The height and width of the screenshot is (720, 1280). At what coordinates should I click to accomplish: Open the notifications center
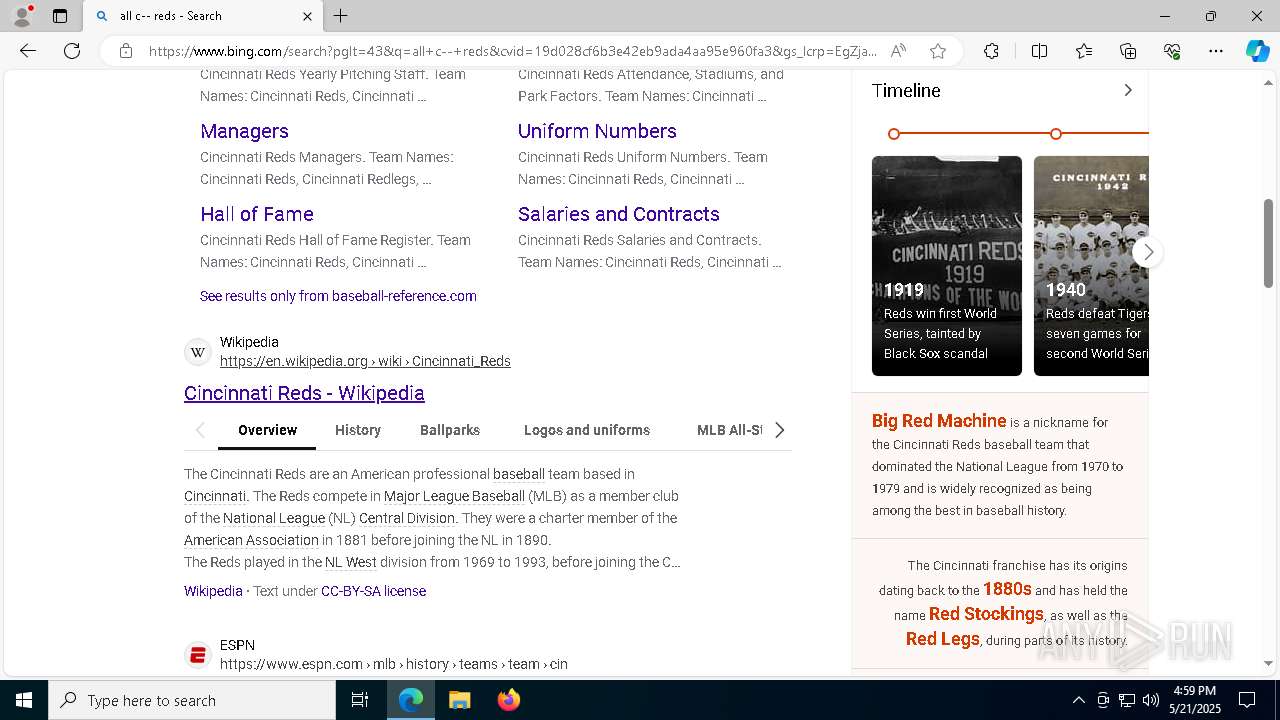(x=1247, y=700)
